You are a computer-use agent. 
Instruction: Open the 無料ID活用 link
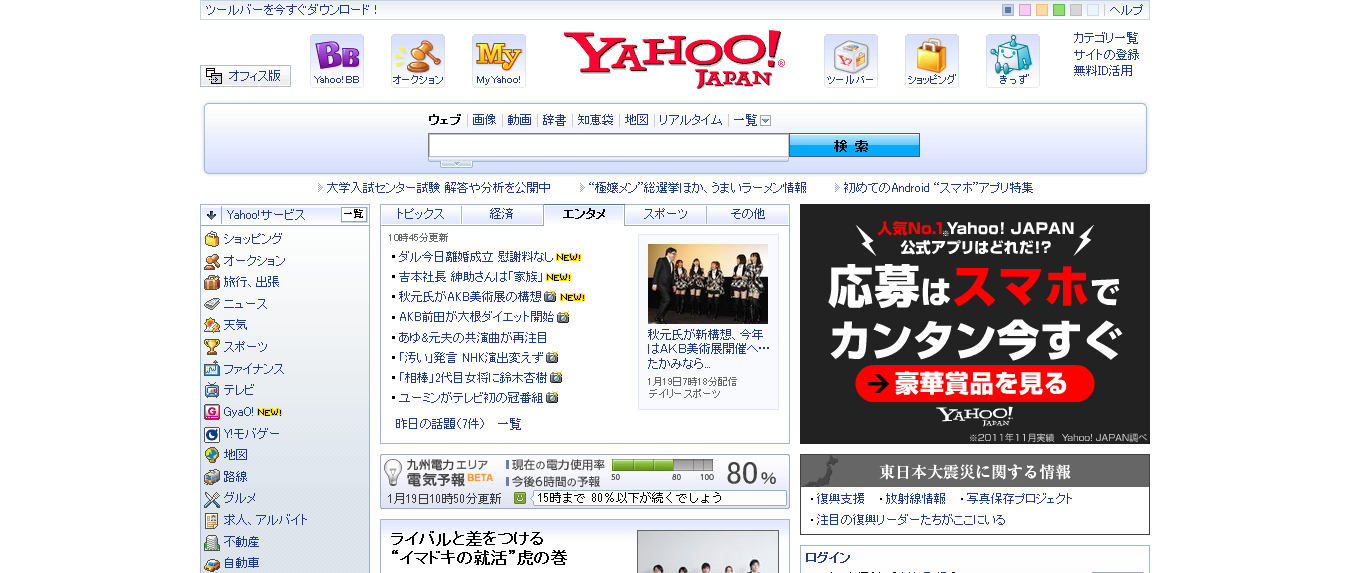click(x=1103, y=70)
